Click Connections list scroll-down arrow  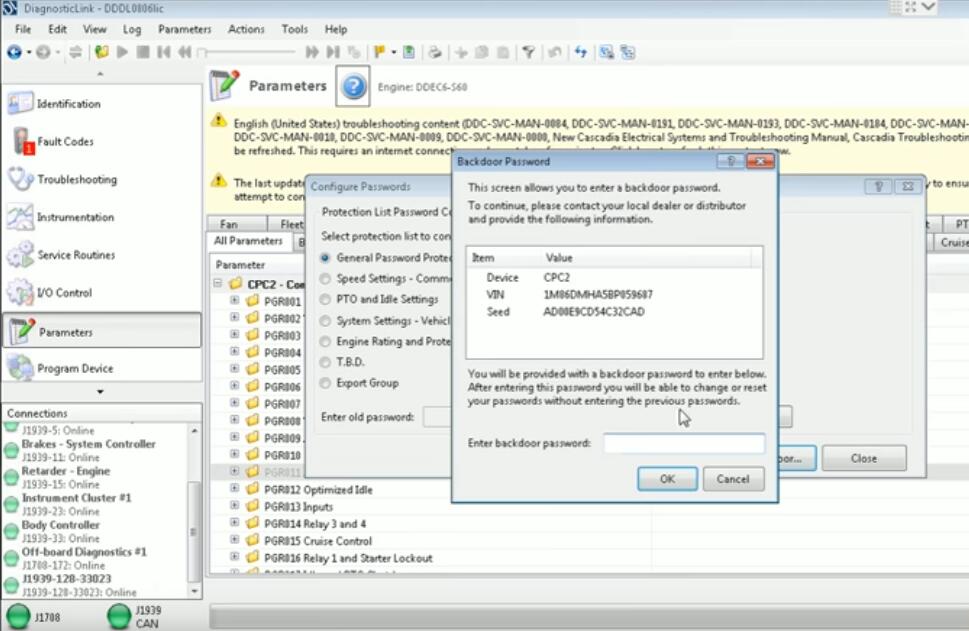click(195, 591)
